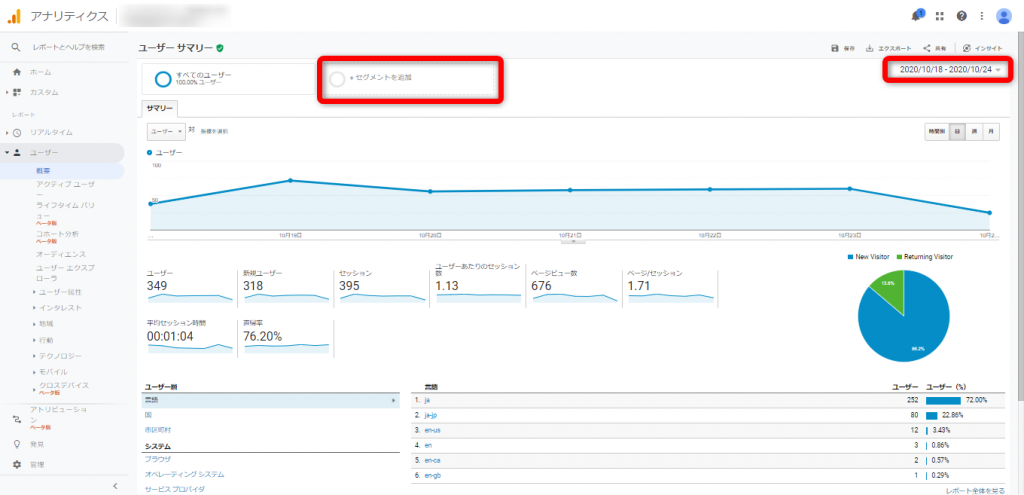This screenshot has width=1024, height=495.
Task: Click the すべてのユーザー segment circle
Action: 163,79
